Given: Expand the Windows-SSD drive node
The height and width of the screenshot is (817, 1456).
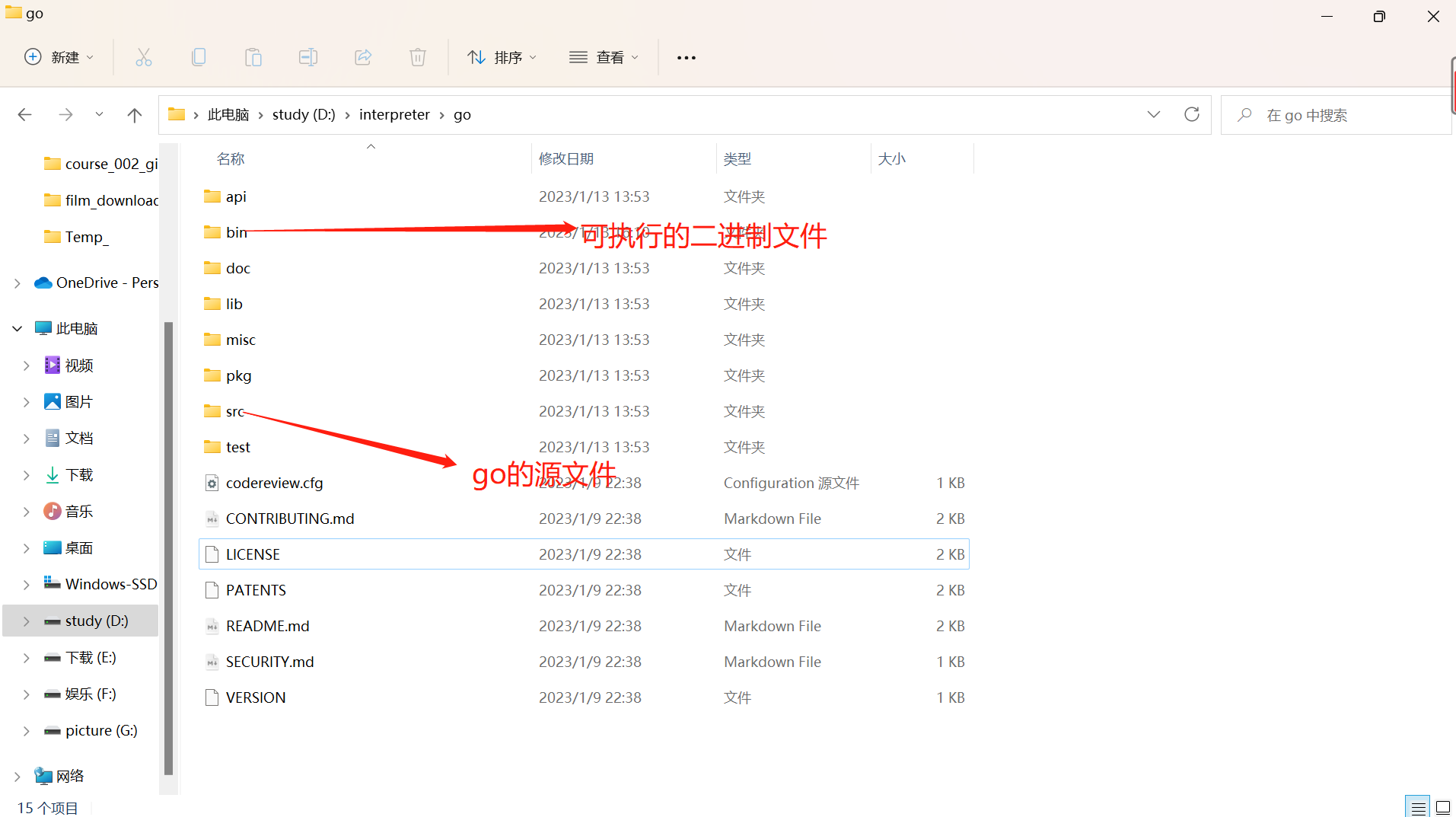Looking at the screenshot, I should (x=27, y=585).
